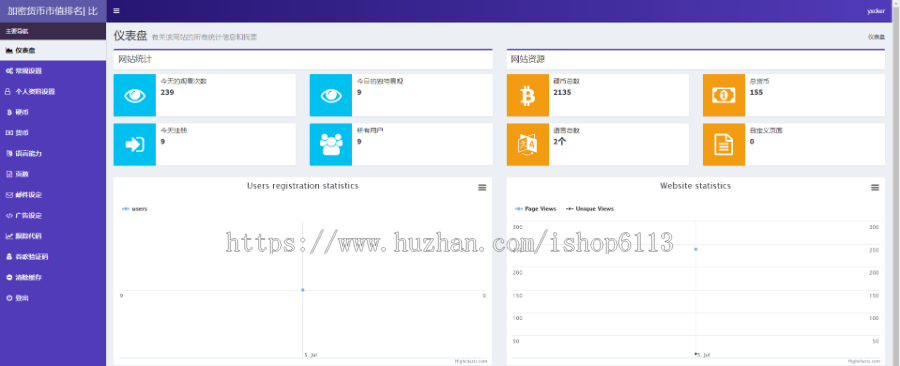This screenshot has height=366, width=900.
Task: Toggle the sidebar with the hamburger icon
Action: pos(117,11)
